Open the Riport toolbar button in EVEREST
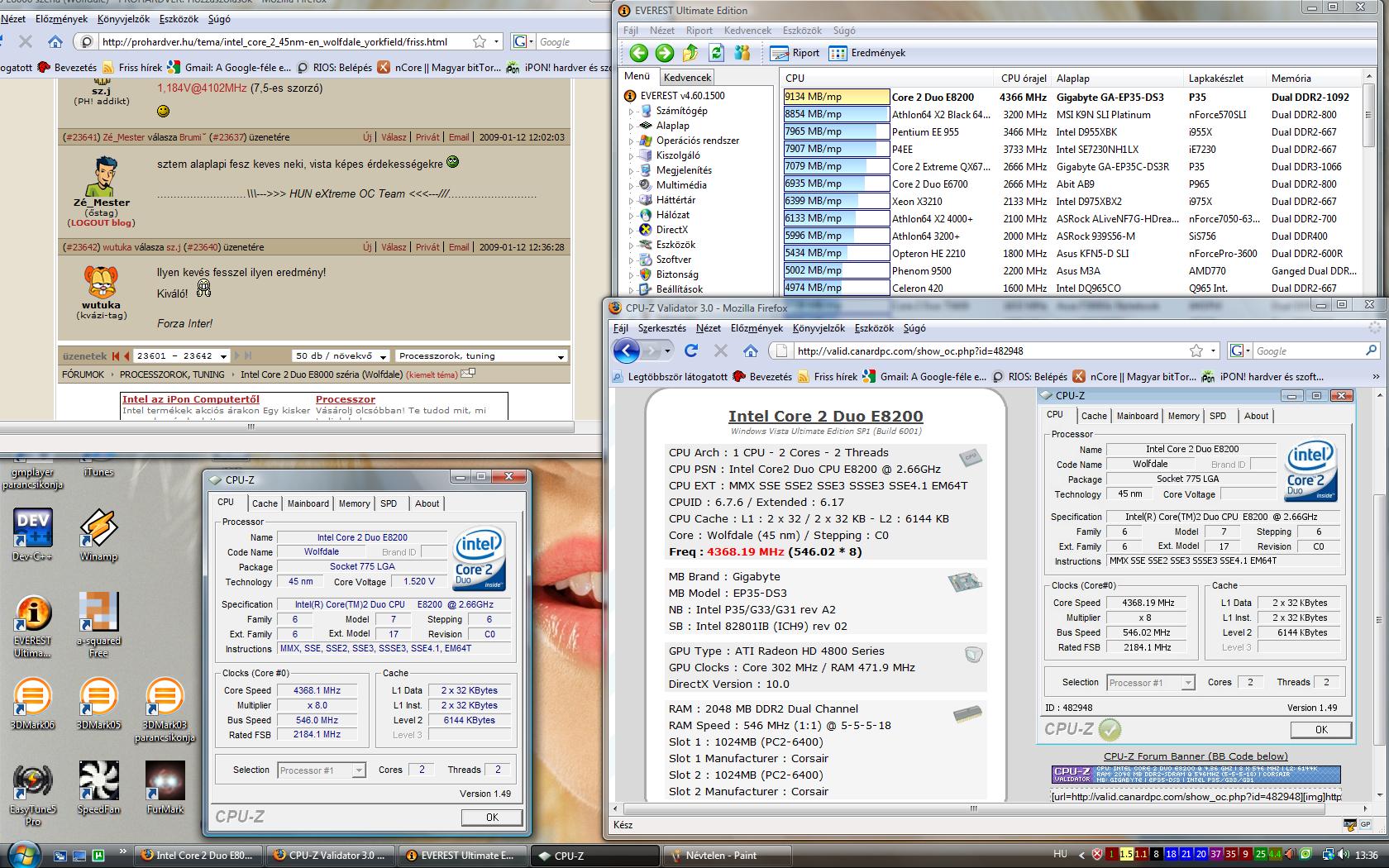Image resolution: width=1389 pixels, height=868 pixels. (x=795, y=53)
